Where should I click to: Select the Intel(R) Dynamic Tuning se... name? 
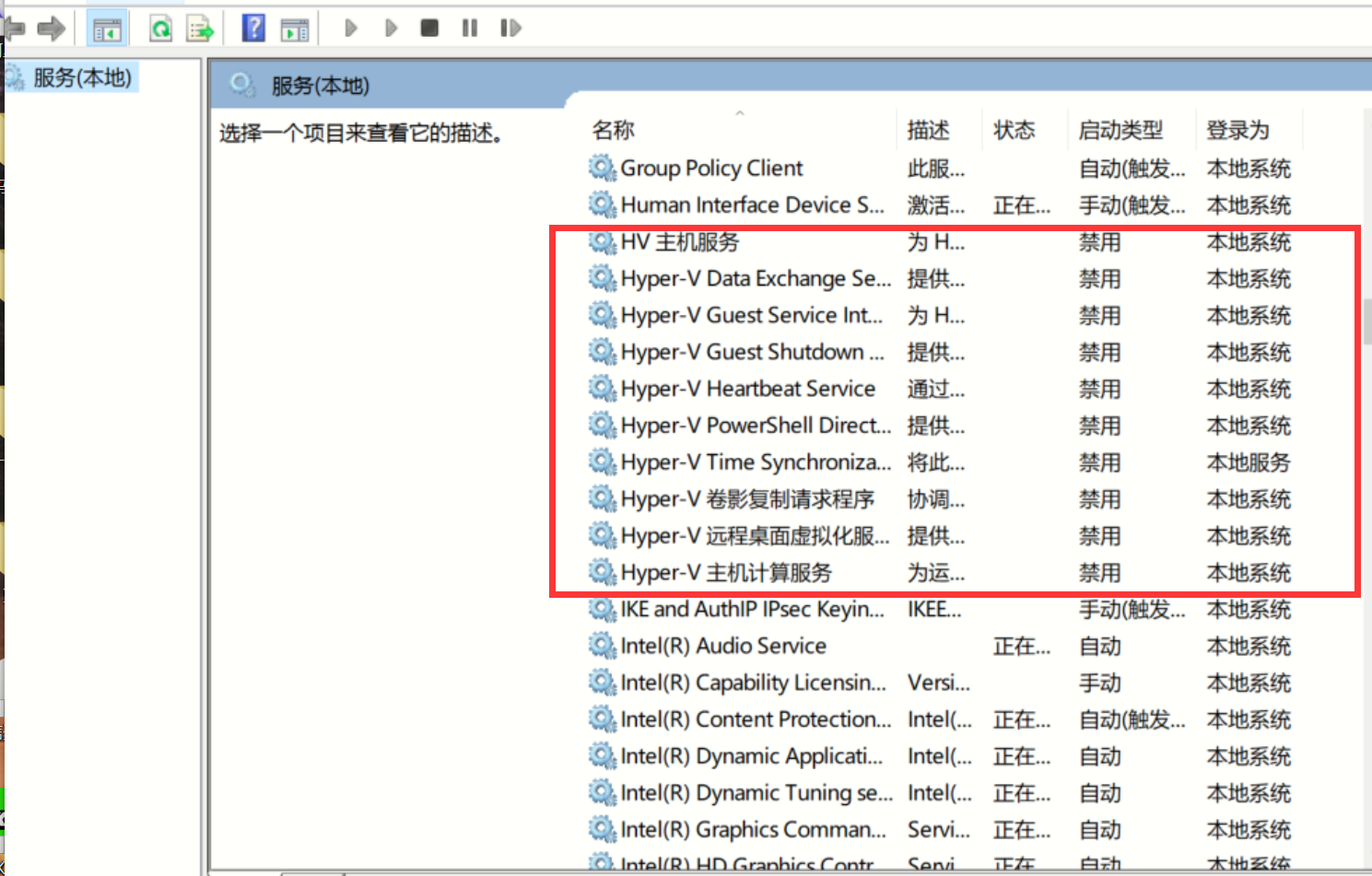756,794
